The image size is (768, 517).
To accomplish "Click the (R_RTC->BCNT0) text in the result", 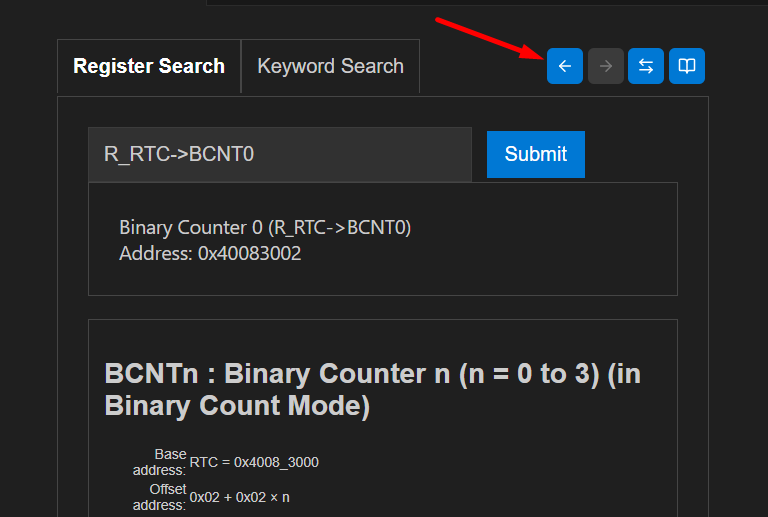I will click(339, 228).
